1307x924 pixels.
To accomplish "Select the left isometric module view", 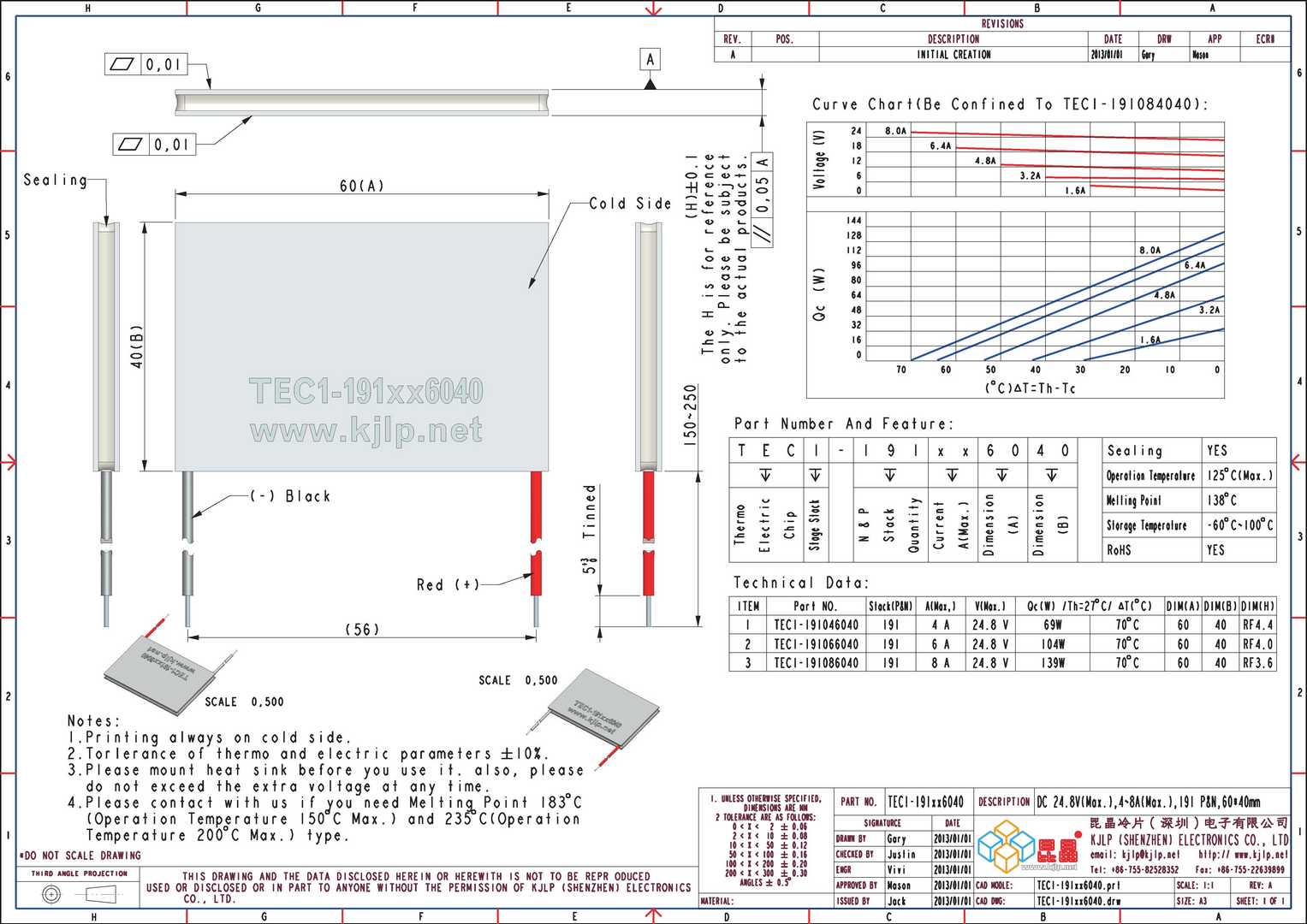I will [169, 666].
